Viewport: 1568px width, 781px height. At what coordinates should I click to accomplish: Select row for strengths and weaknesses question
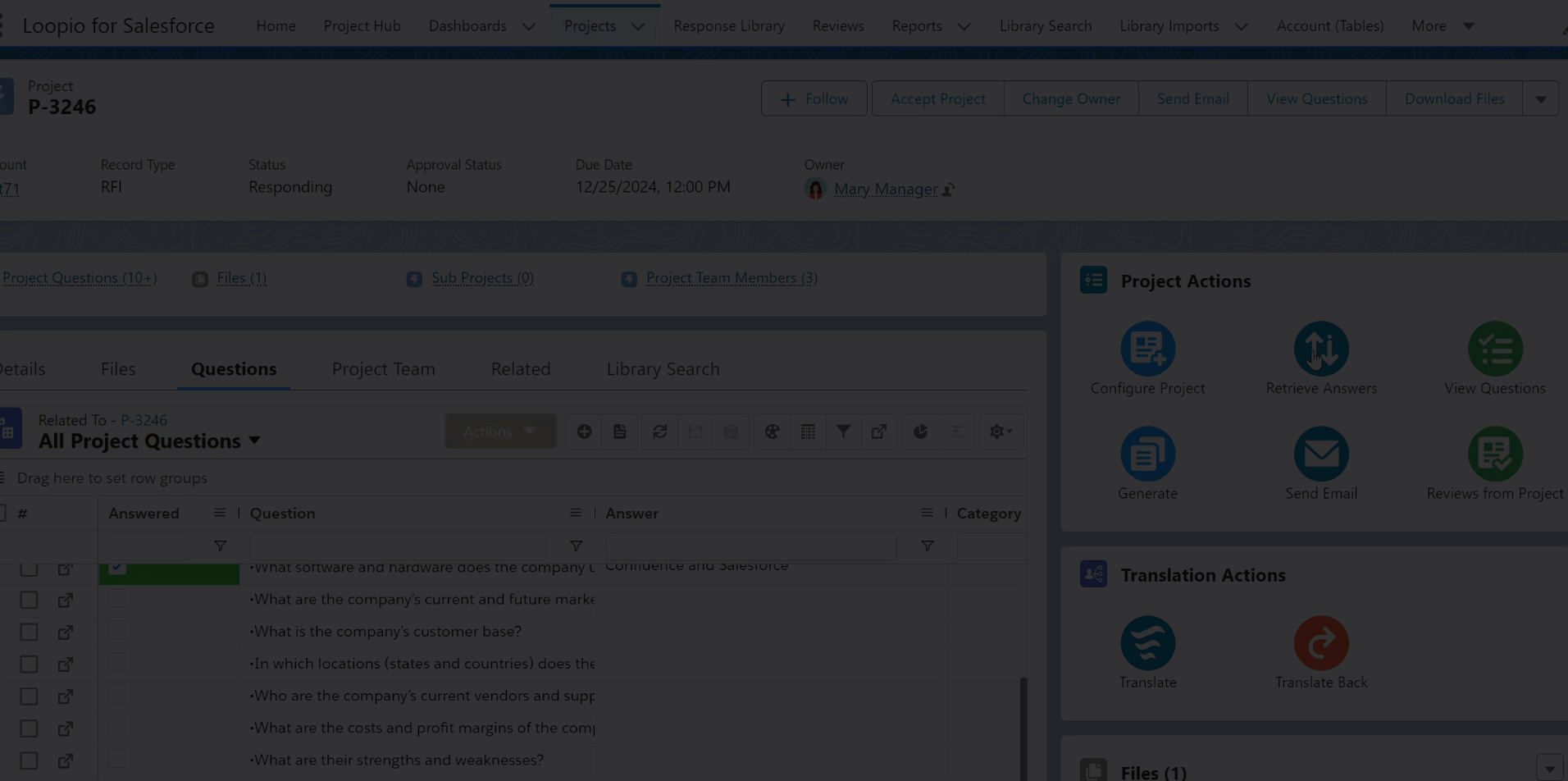(29, 760)
